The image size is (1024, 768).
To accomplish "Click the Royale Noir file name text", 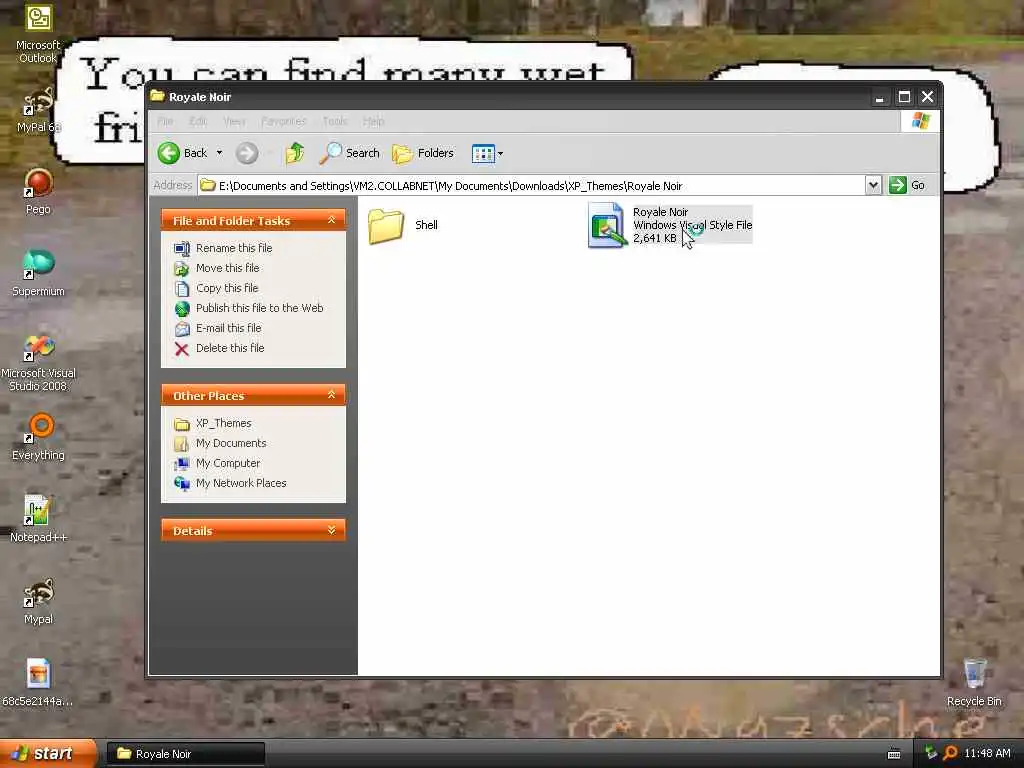I will coord(660,212).
